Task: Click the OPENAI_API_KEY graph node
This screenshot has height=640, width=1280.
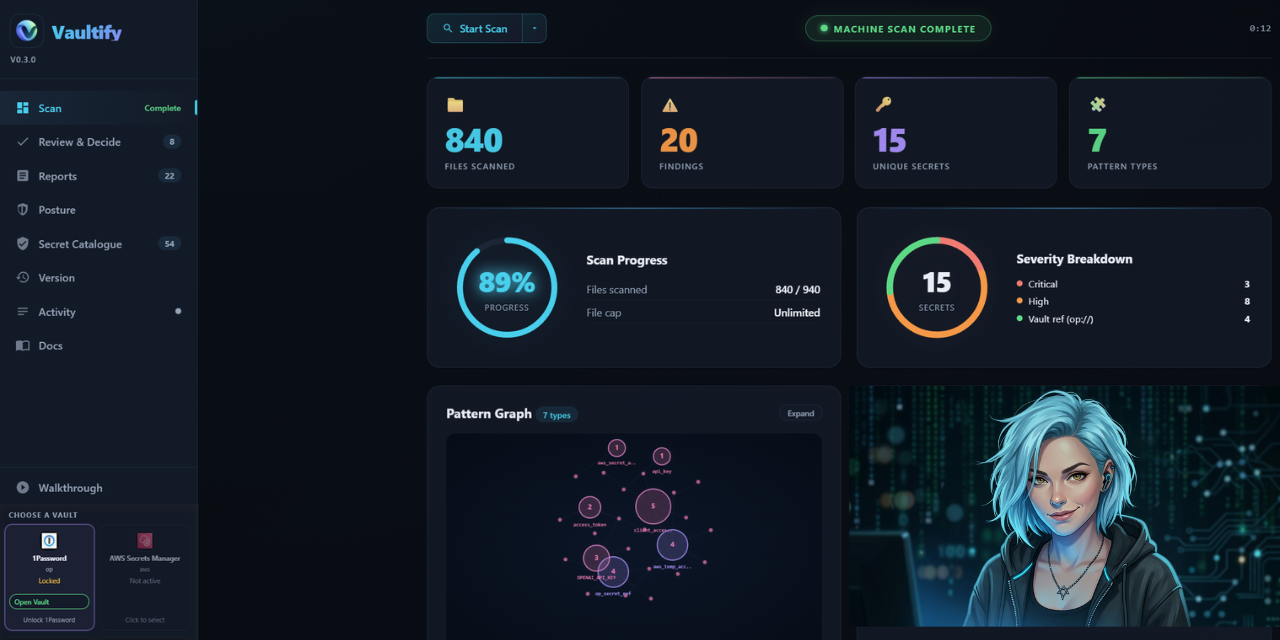Action: click(596, 558)
